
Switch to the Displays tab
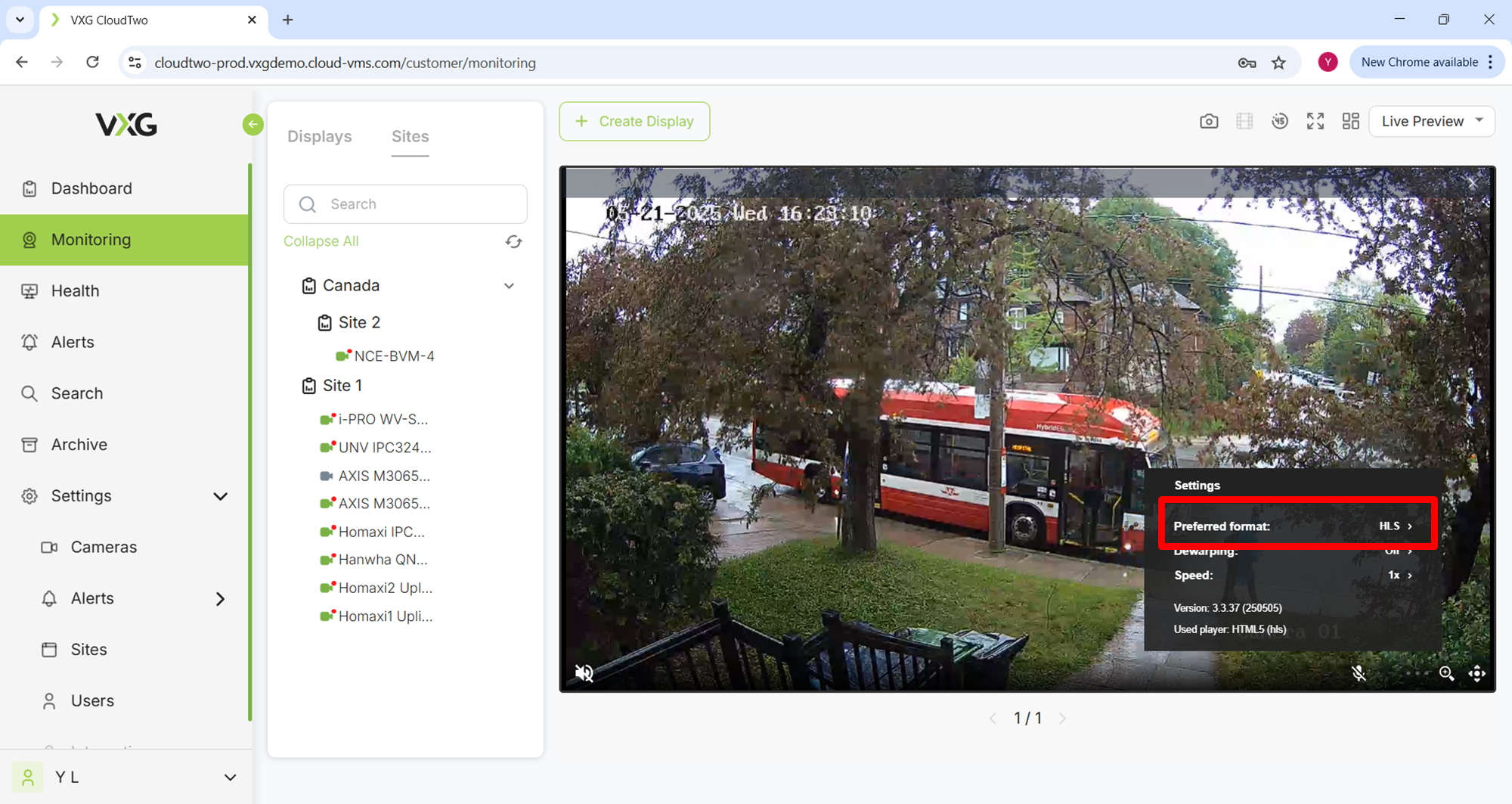tap(319, 136)
